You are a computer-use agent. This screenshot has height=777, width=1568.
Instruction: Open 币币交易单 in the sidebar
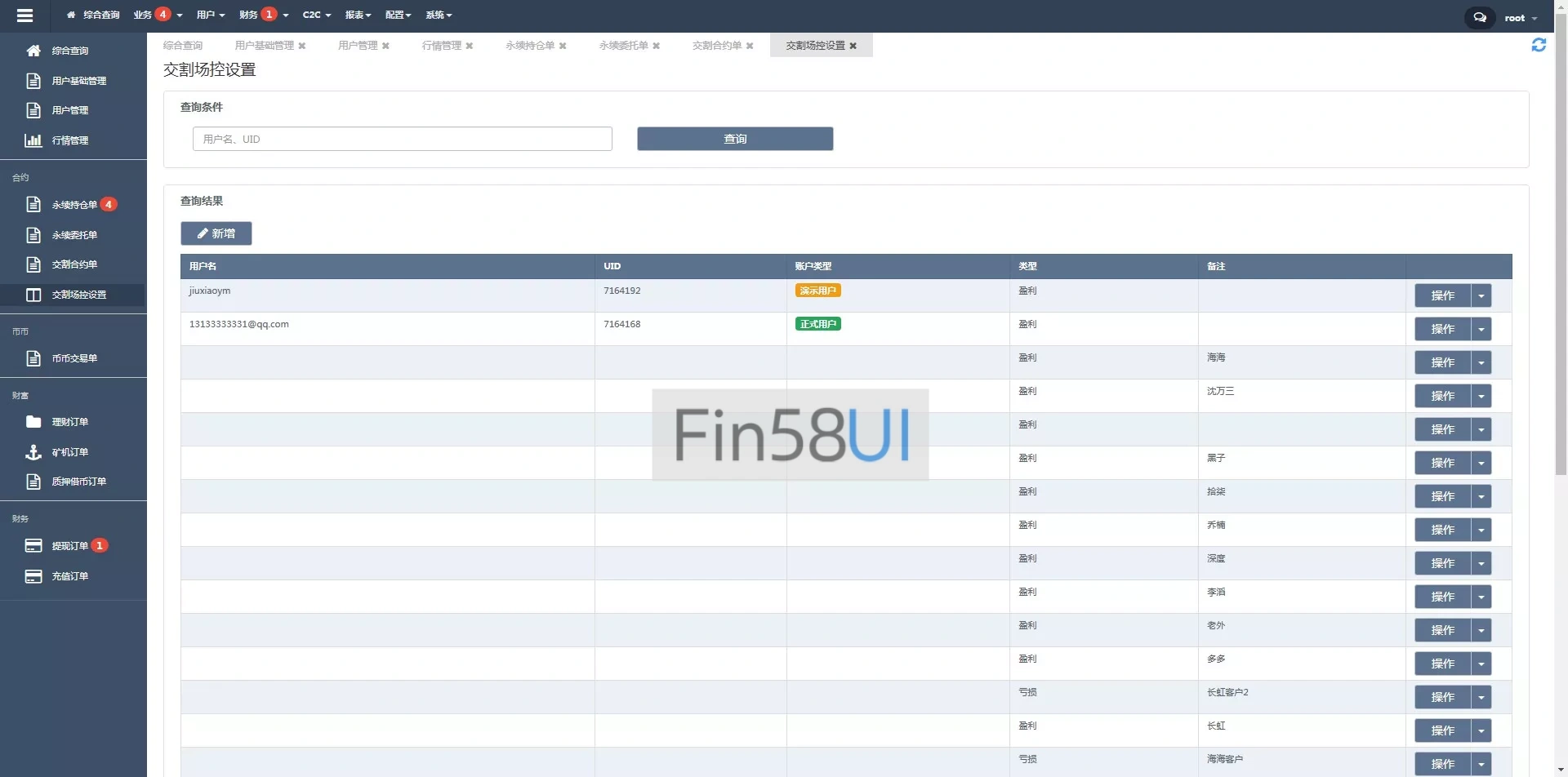coord(74,358)
